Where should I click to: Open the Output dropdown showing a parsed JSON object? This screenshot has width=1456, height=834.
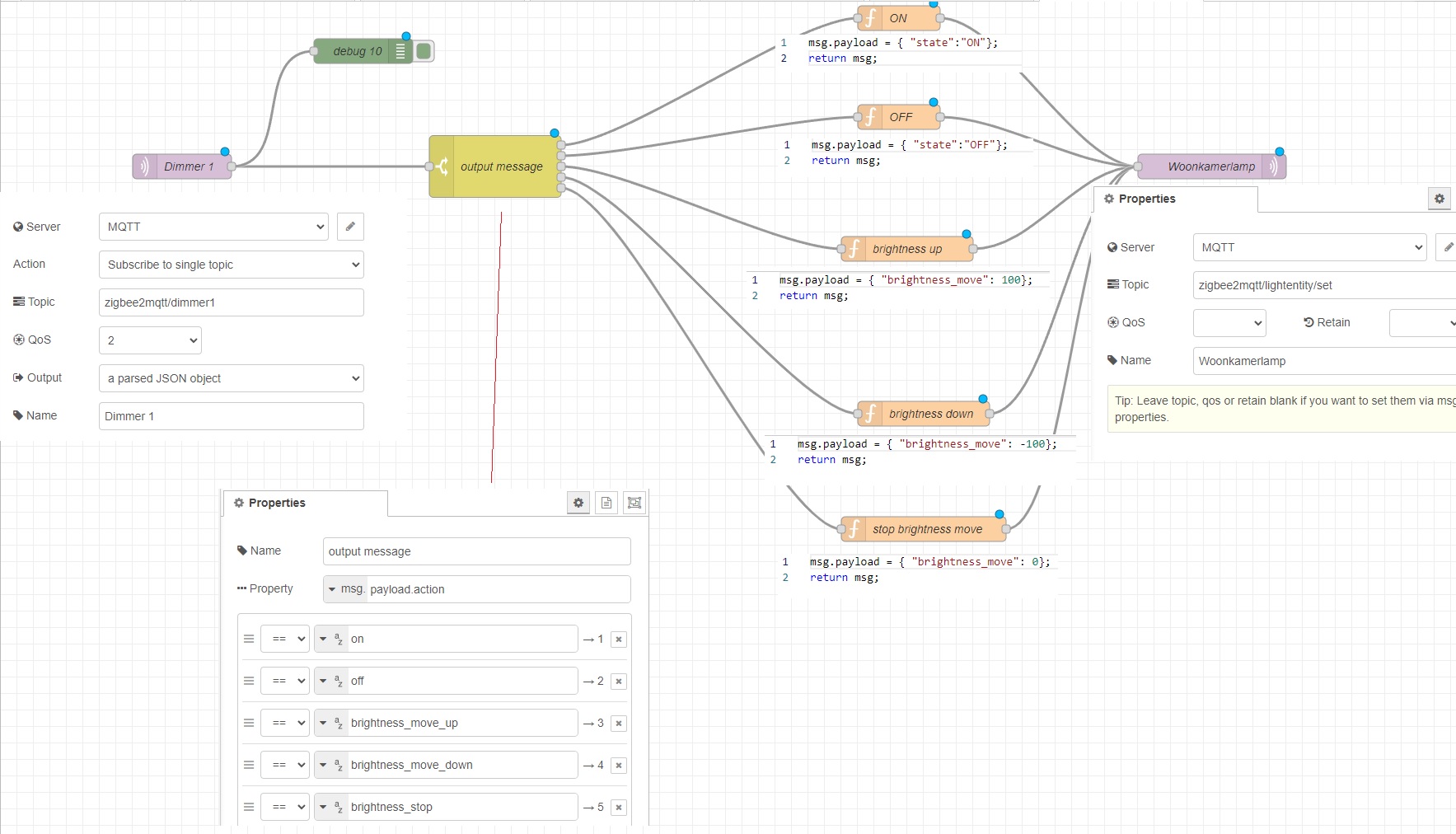point(231,378)
